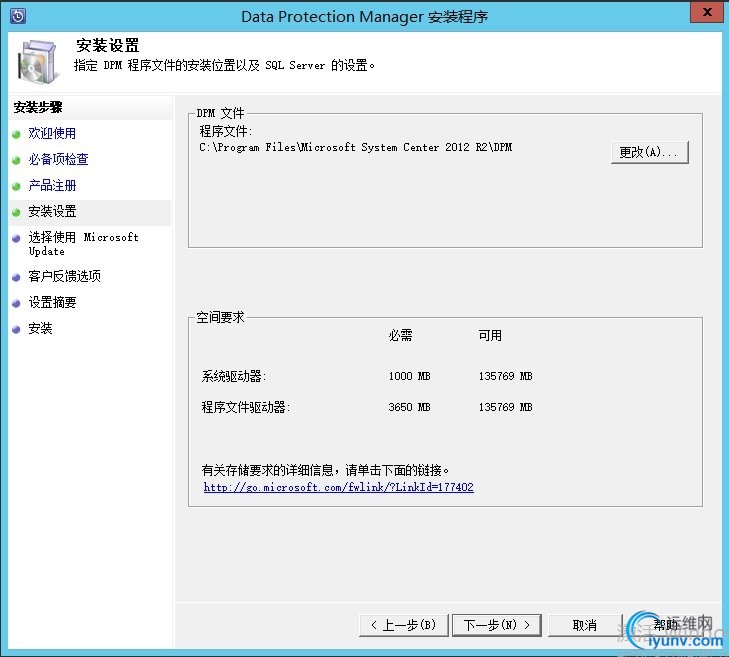Click blue bullet beside 客户反馈选项
The image size is (729, 657).
tap(16, 278)
